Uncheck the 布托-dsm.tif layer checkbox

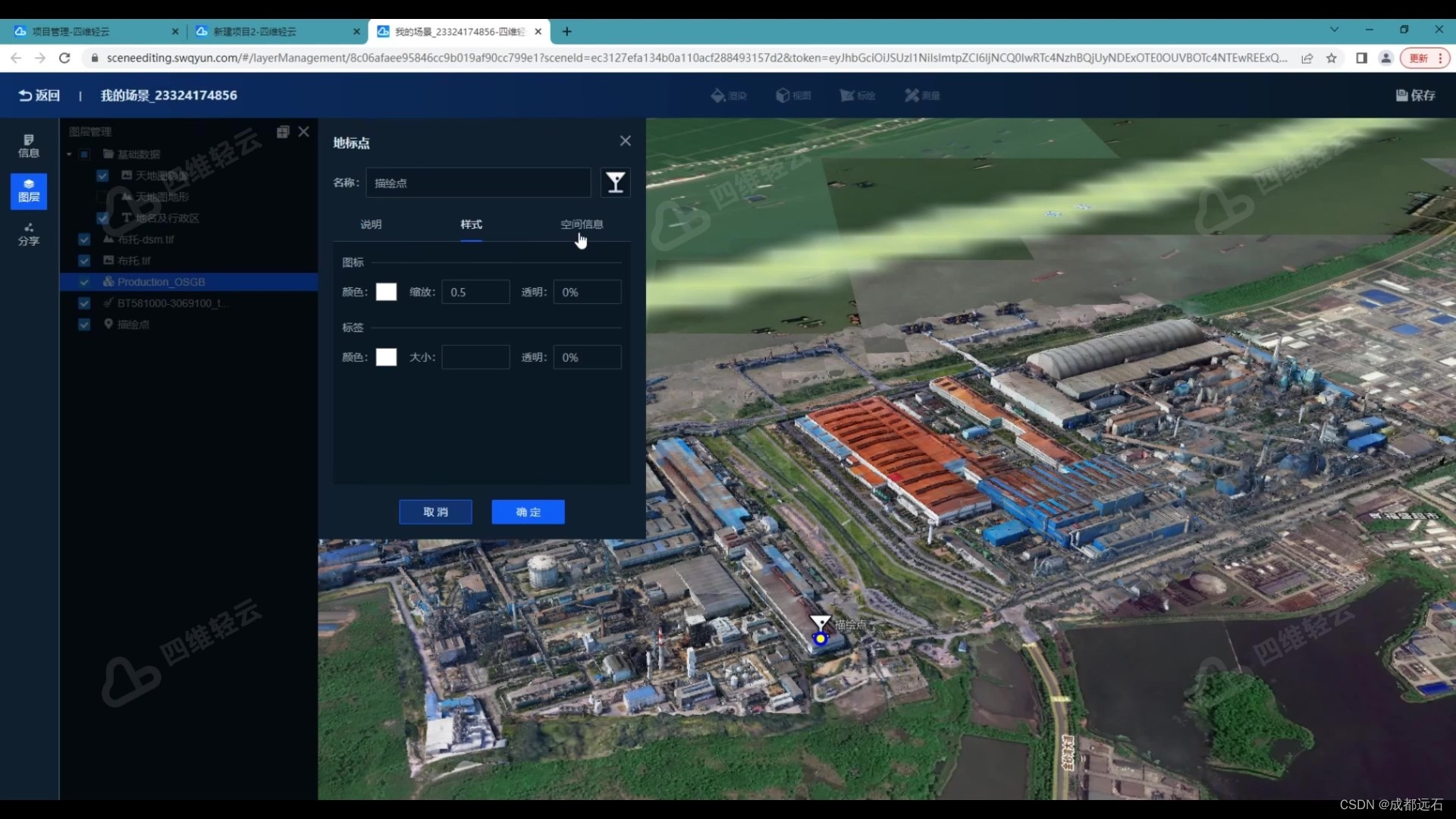(x=84, y=240)
